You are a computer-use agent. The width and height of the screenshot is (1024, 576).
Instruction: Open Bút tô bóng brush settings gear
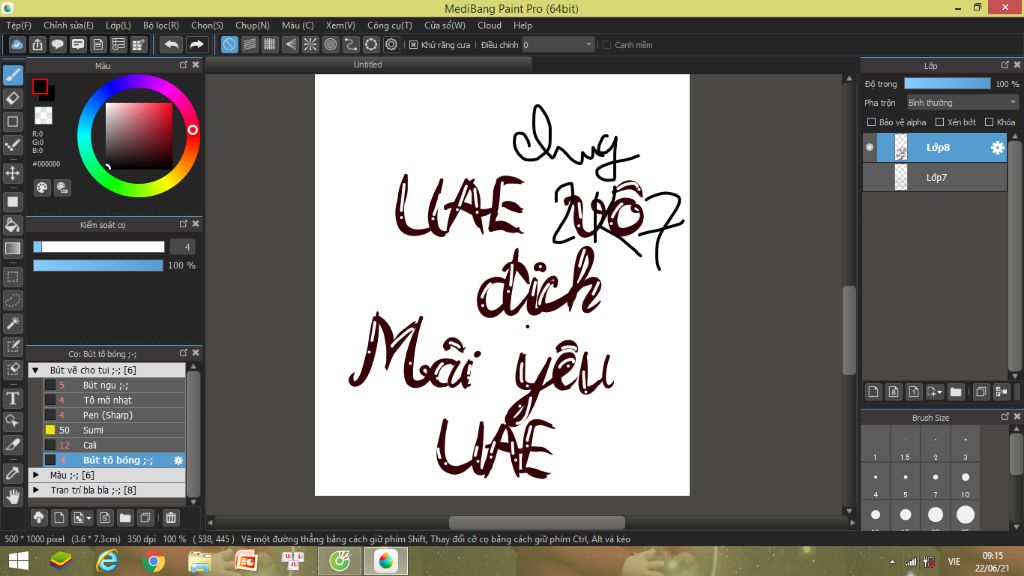point(178,460)
